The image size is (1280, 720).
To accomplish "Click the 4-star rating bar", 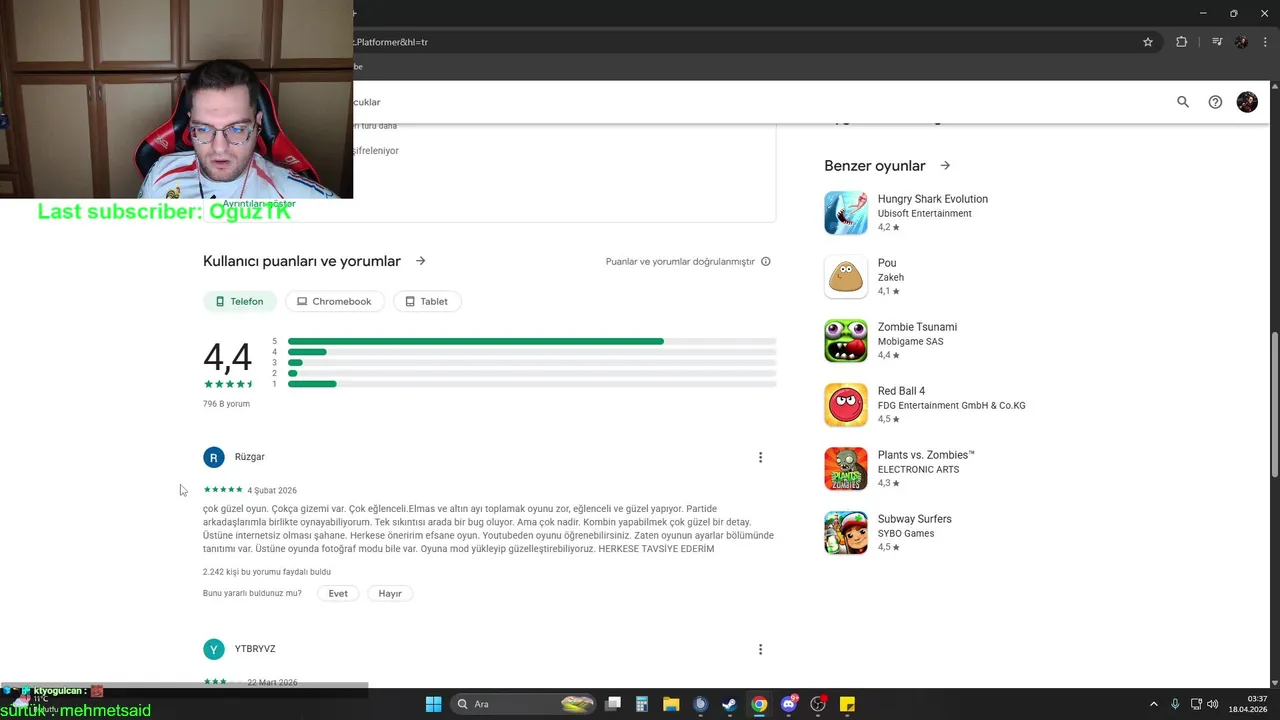I will pos(532,352).
